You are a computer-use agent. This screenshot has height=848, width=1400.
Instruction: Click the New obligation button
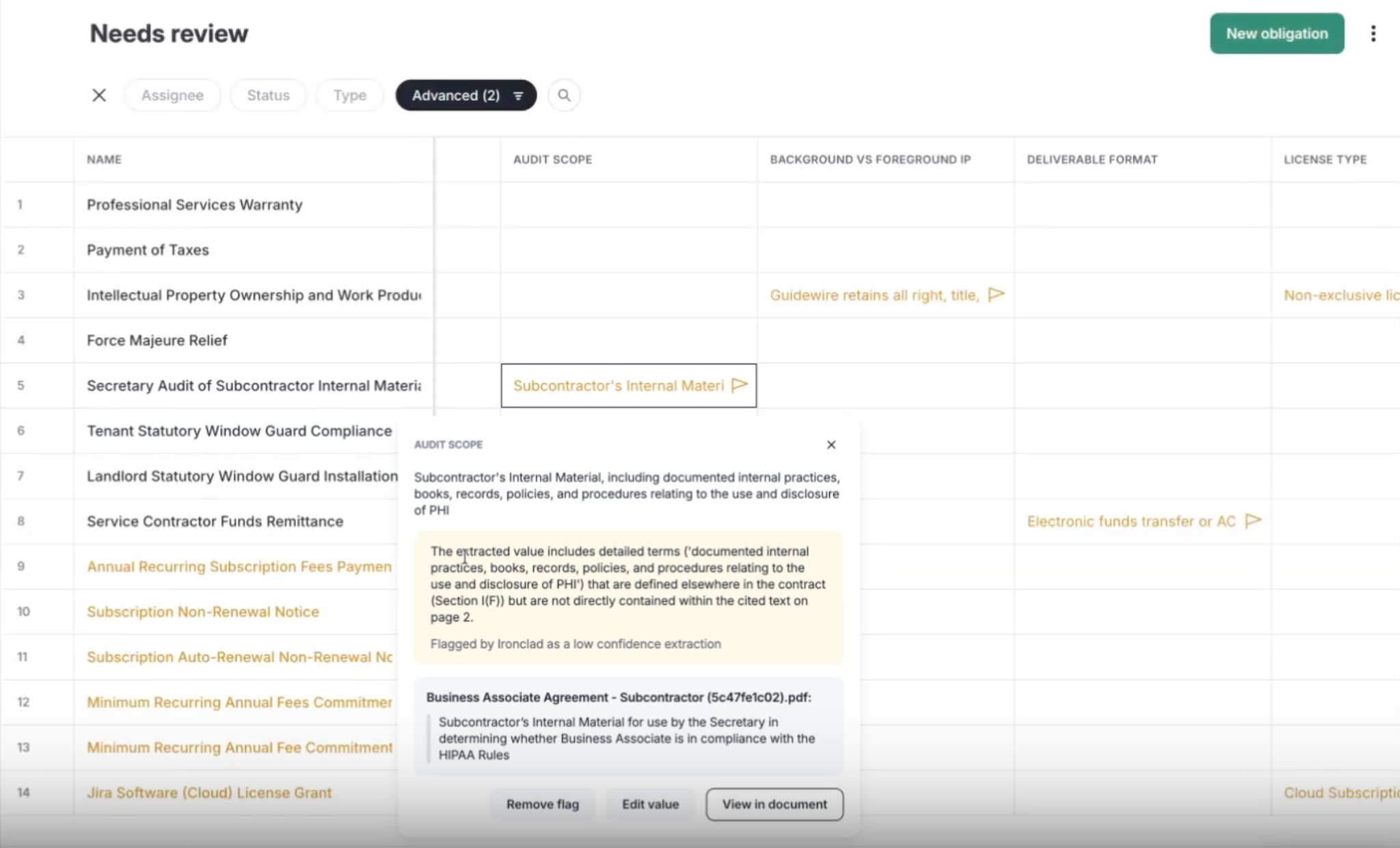click(x=1277, y=34)
